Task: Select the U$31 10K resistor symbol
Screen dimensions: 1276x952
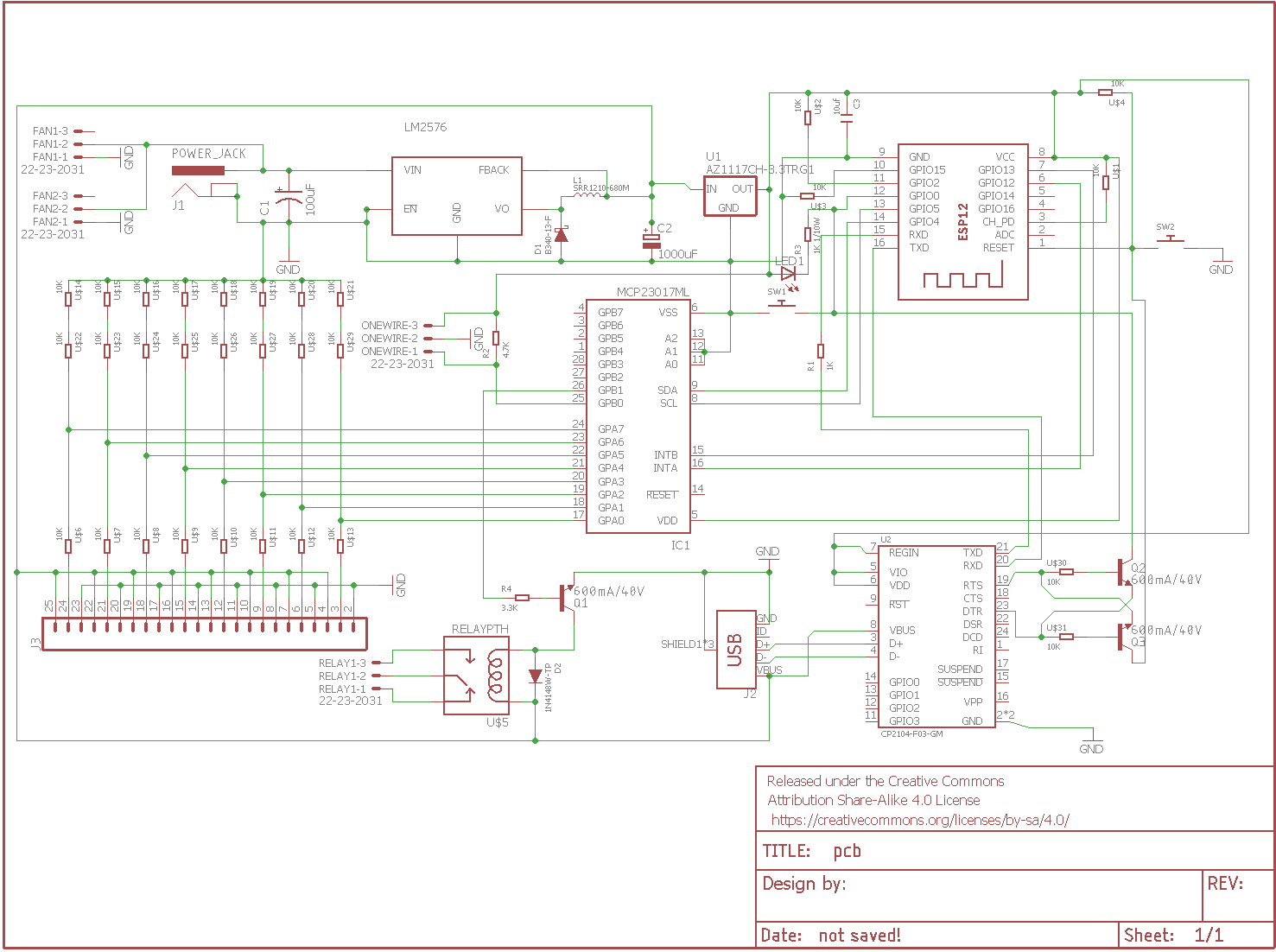Action: (x=1066, y=637)
